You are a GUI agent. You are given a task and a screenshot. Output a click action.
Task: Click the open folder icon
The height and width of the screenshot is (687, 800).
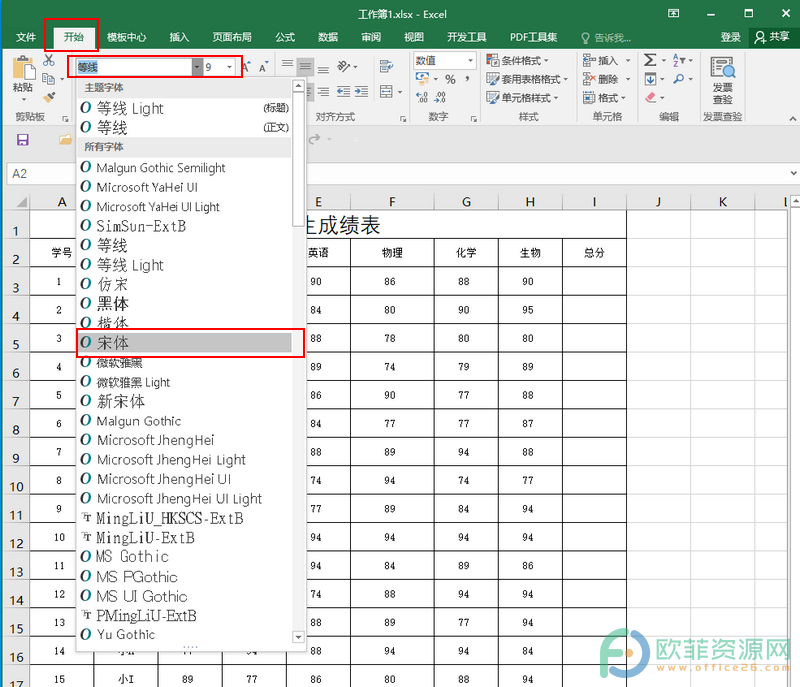click(x=65, y=140)
